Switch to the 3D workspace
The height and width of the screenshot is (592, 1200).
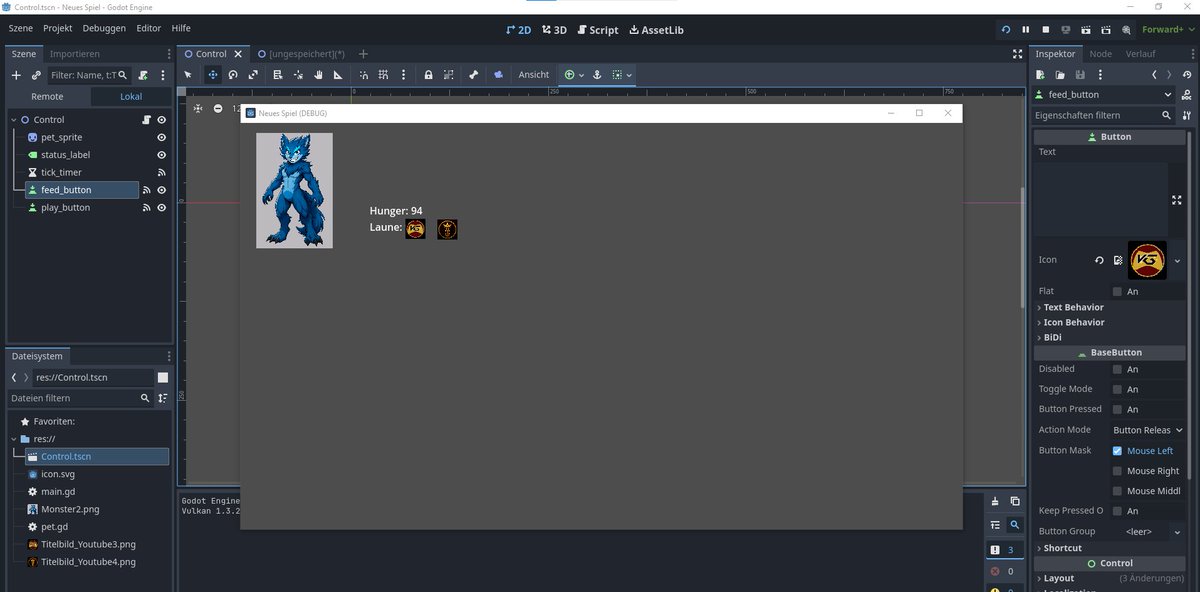(x=554, y=30)
